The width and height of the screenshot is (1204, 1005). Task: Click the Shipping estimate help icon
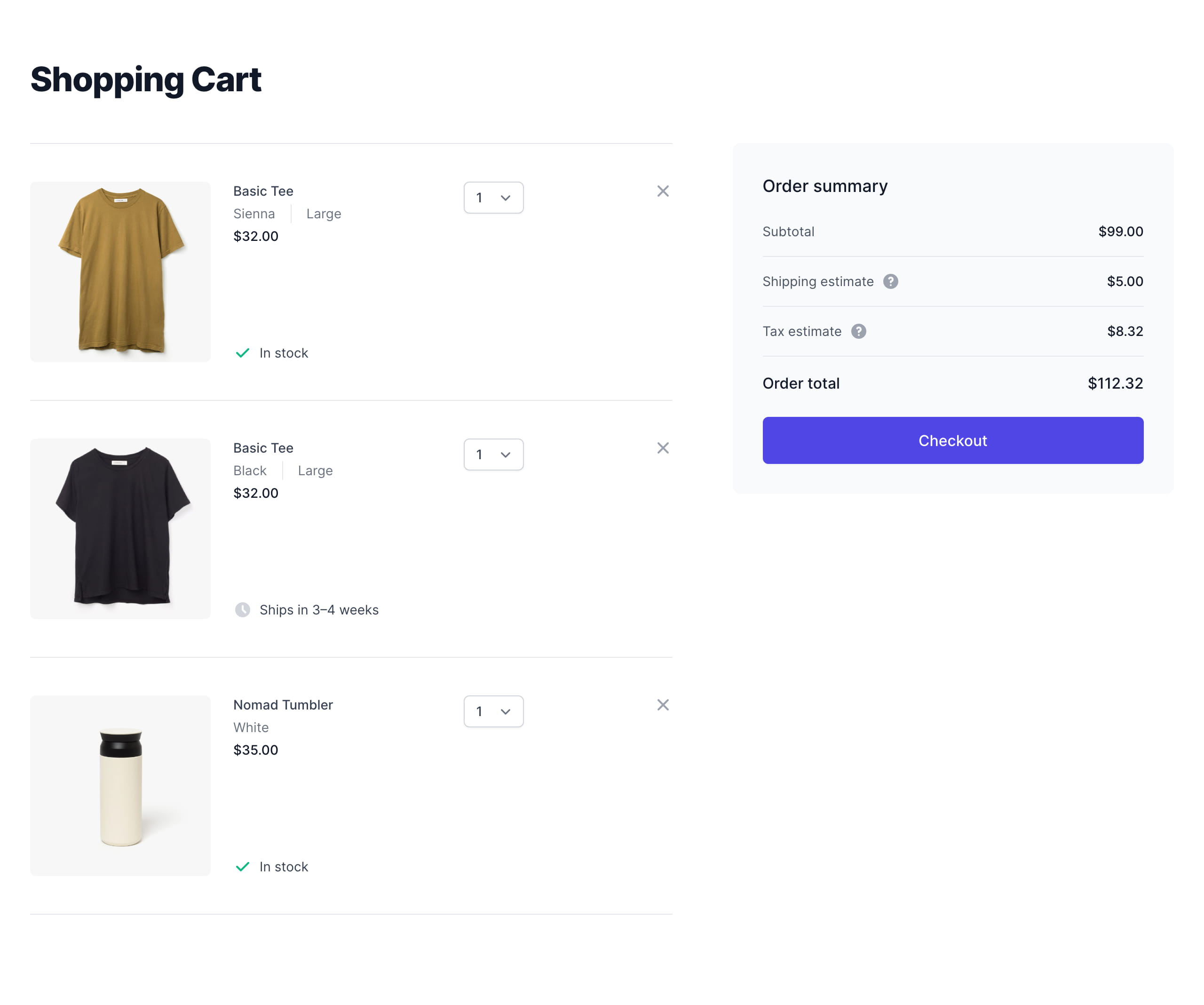click(x=890, y=282)
